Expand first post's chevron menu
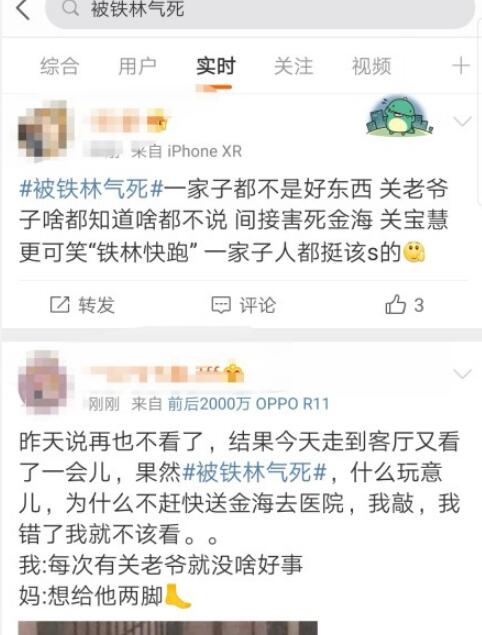482x635 pixels. pos(462,121)
